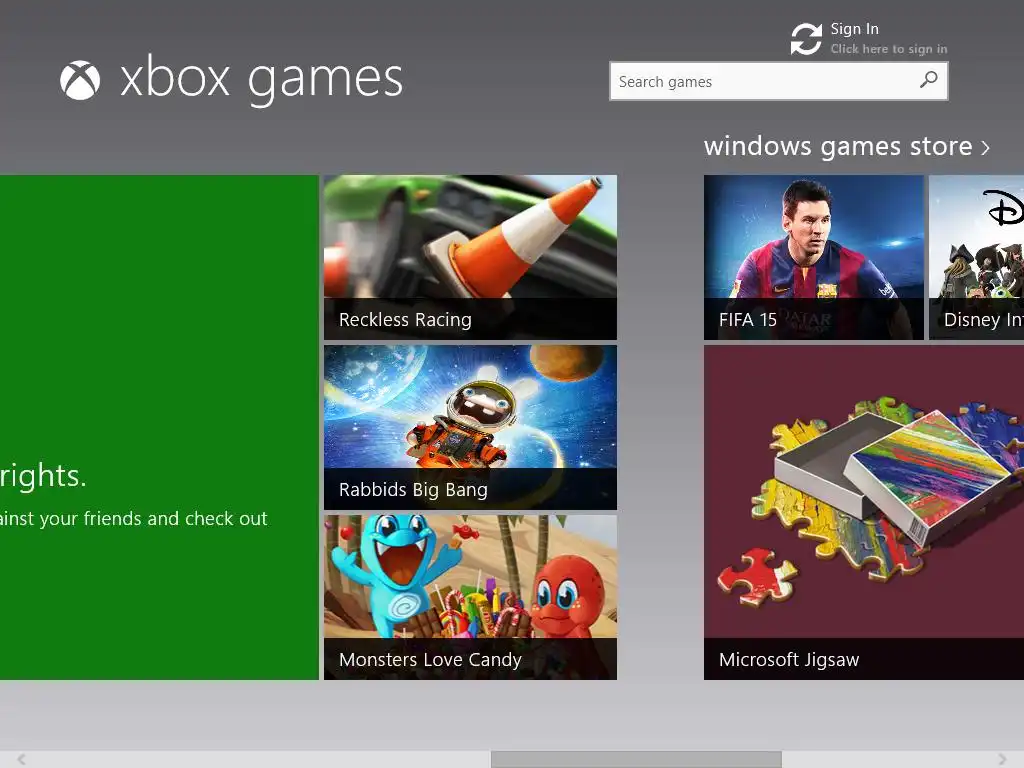Click the horizontal scrollbar thumb
The width and height of the screenshot is (1024, 768).
636,759
